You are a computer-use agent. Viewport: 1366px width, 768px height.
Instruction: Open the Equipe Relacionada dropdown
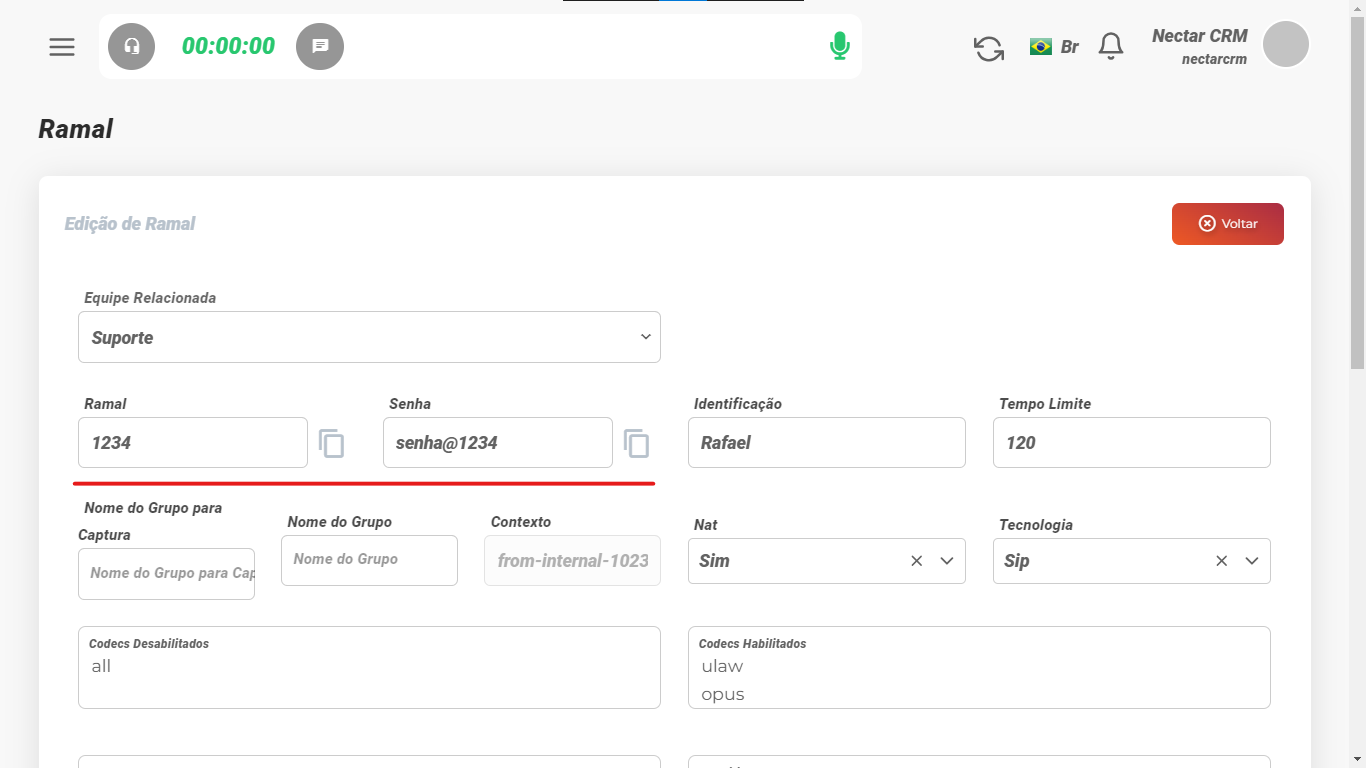(x=369, y=337)
